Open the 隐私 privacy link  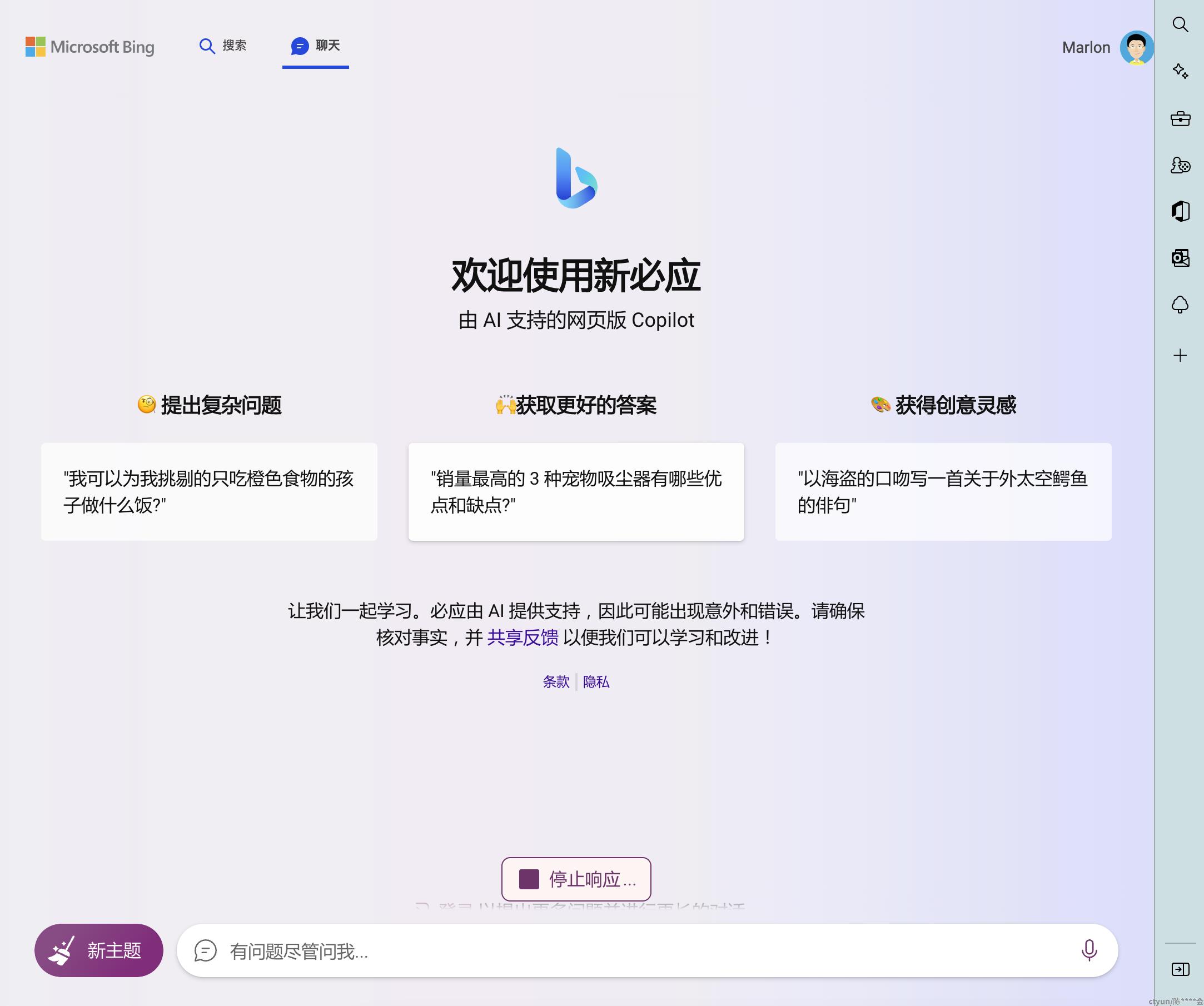click(x=596, y=681)
